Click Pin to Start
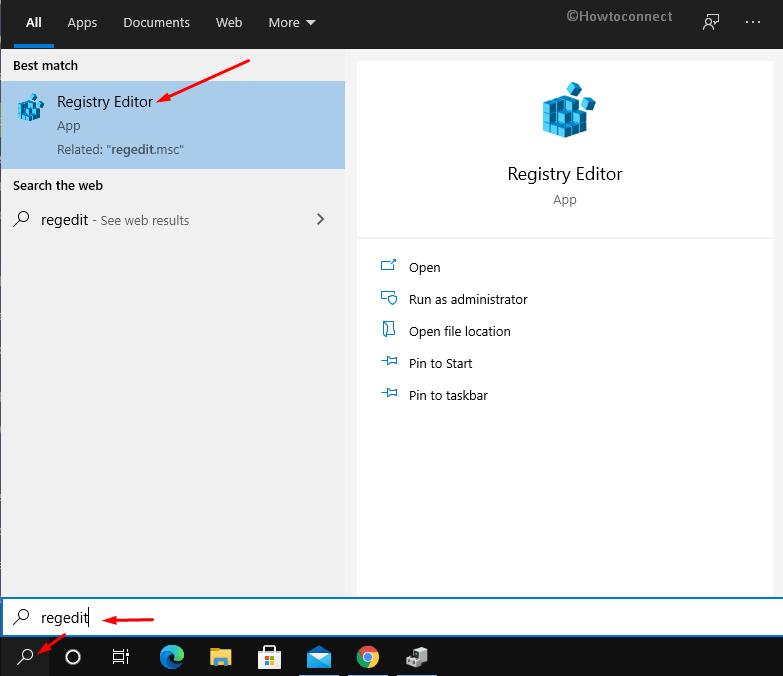Viewport: 783px width, 676px height. 440,363
